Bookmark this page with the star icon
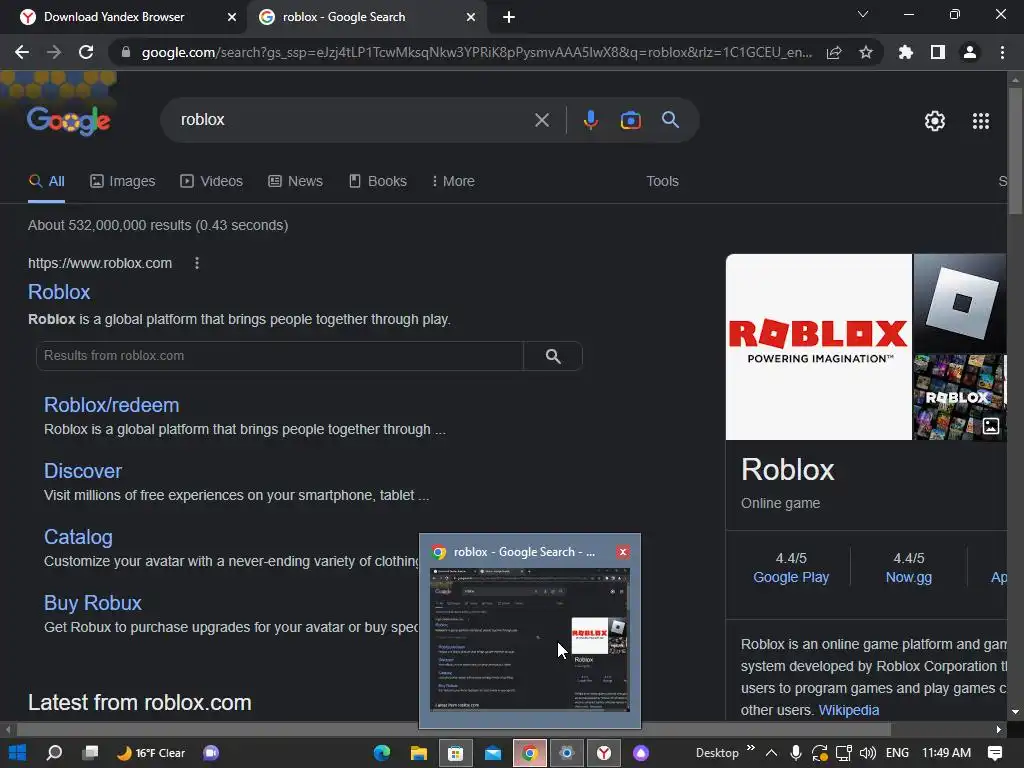Screen dimensions: 1024x768 coord(866,52)
